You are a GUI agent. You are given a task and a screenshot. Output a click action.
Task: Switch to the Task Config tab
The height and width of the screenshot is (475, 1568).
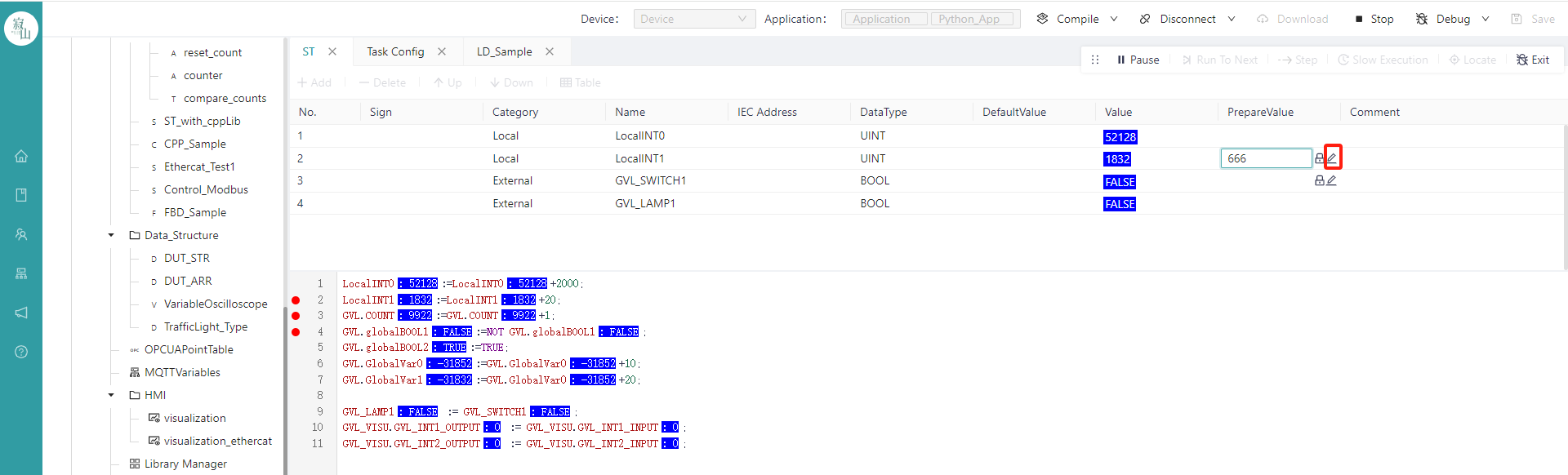coord(395,51)
